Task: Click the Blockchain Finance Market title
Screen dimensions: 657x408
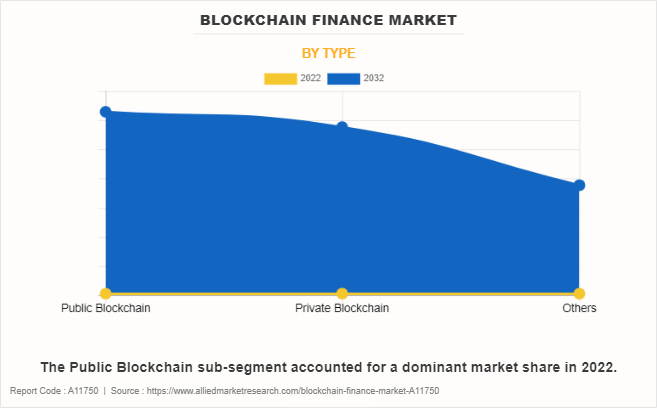Action: click(328, 20)
